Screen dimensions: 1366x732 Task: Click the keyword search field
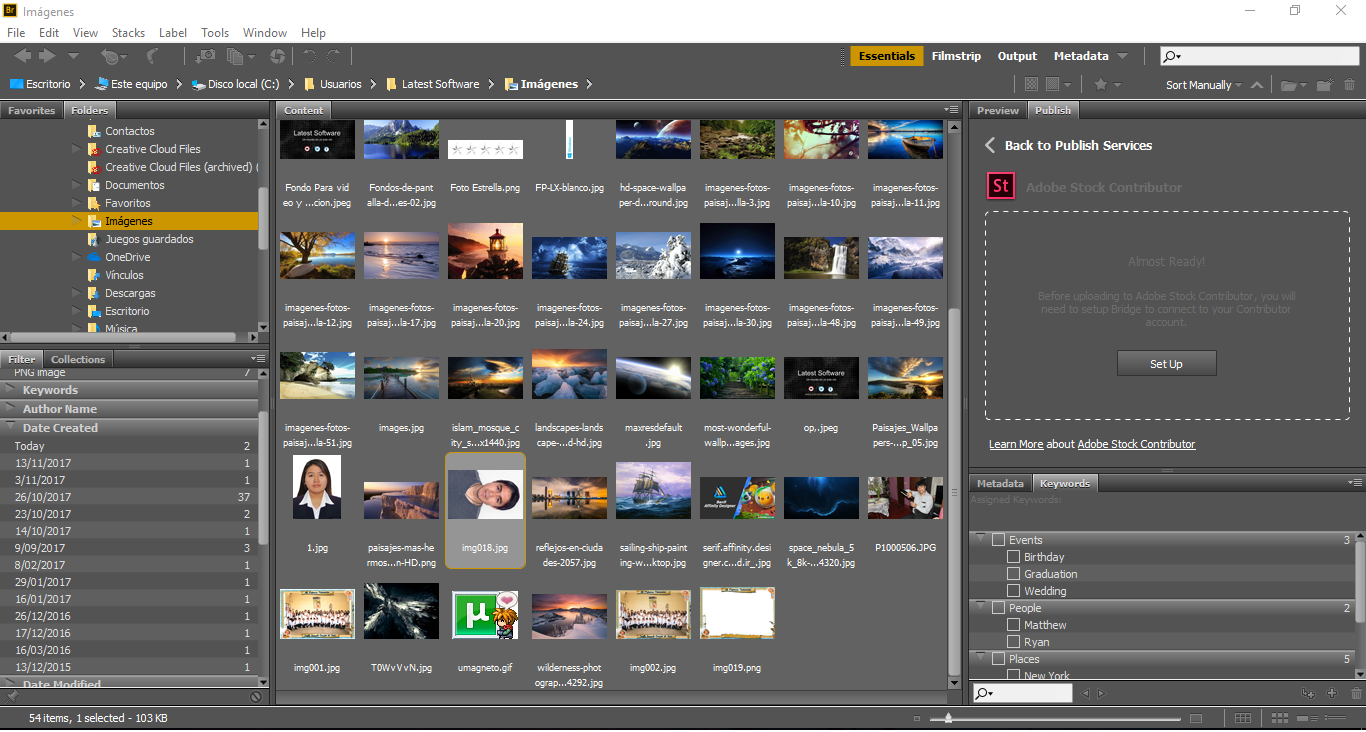coord(1022,693)
